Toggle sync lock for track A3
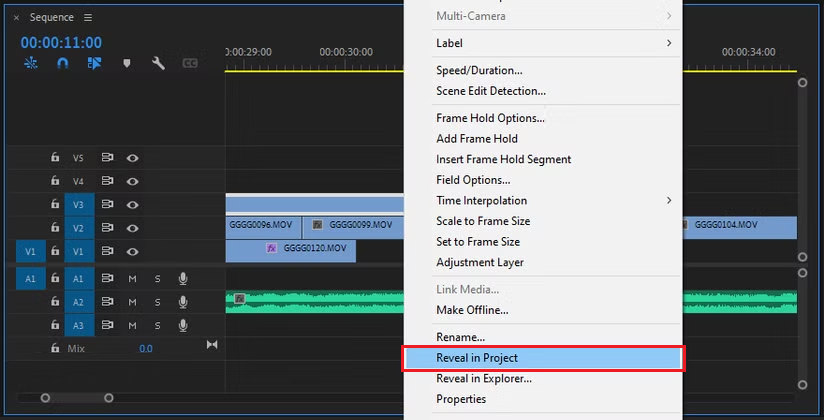 (x=107, y=325)
